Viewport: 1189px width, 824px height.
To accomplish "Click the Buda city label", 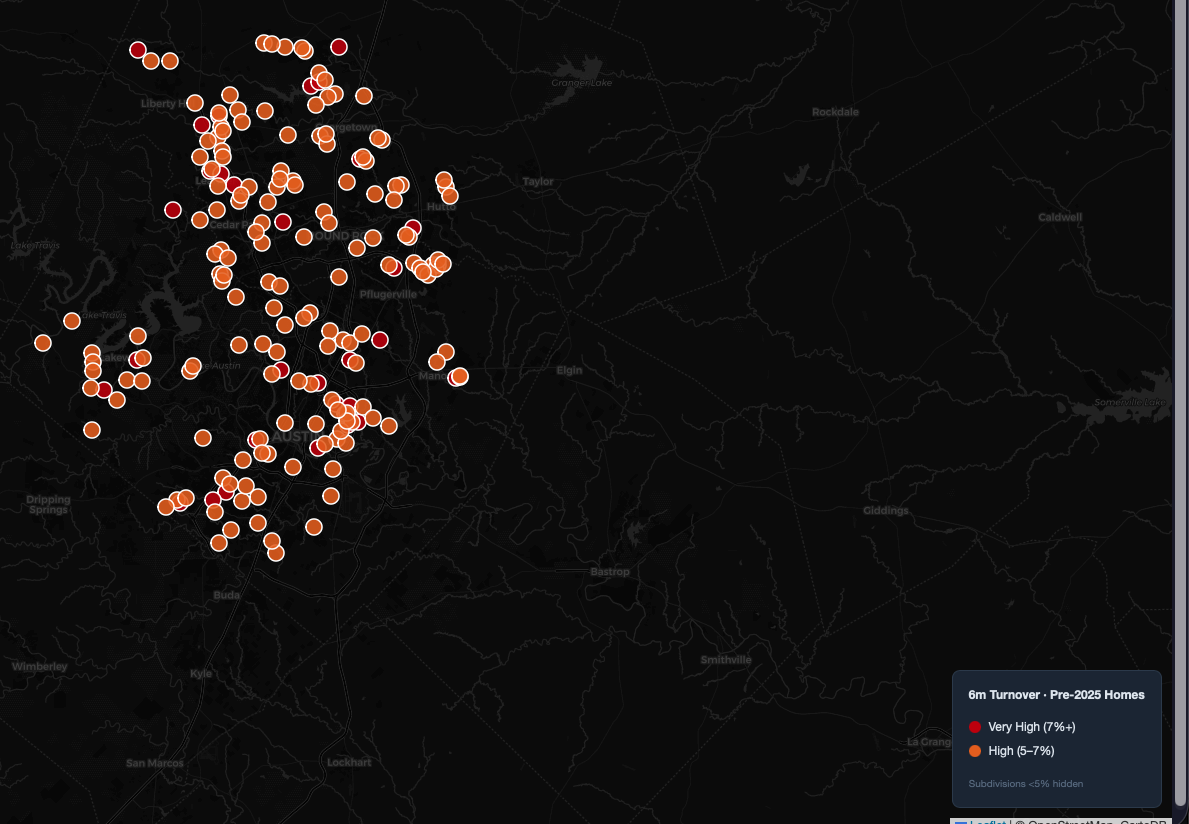I will coord(226,595).
